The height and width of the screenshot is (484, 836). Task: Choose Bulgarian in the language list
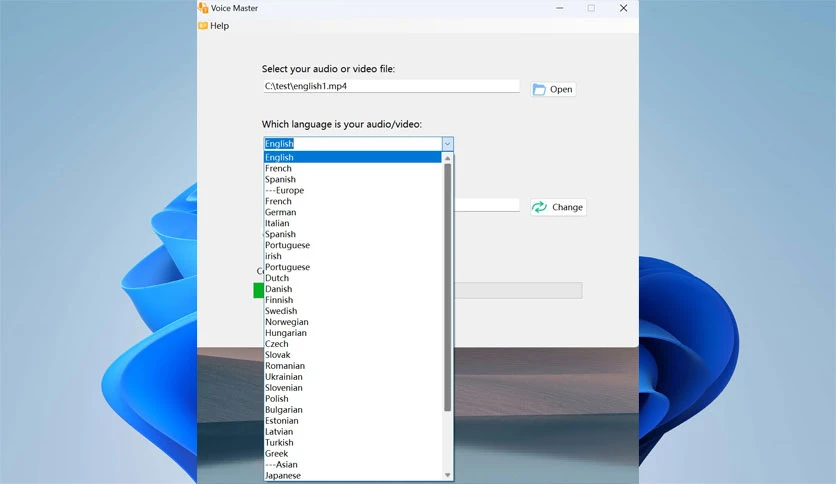(353, 409)
